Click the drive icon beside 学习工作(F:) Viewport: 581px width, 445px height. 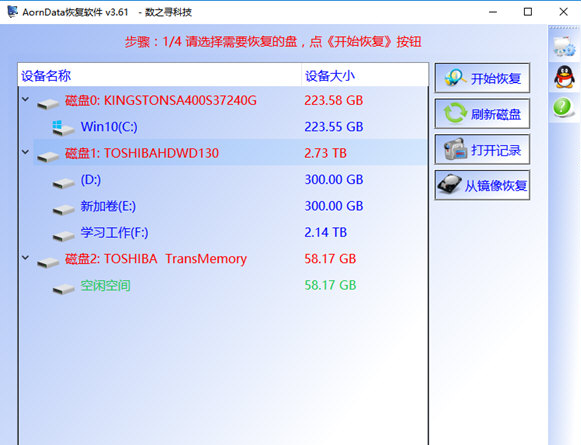coord(63,235)
